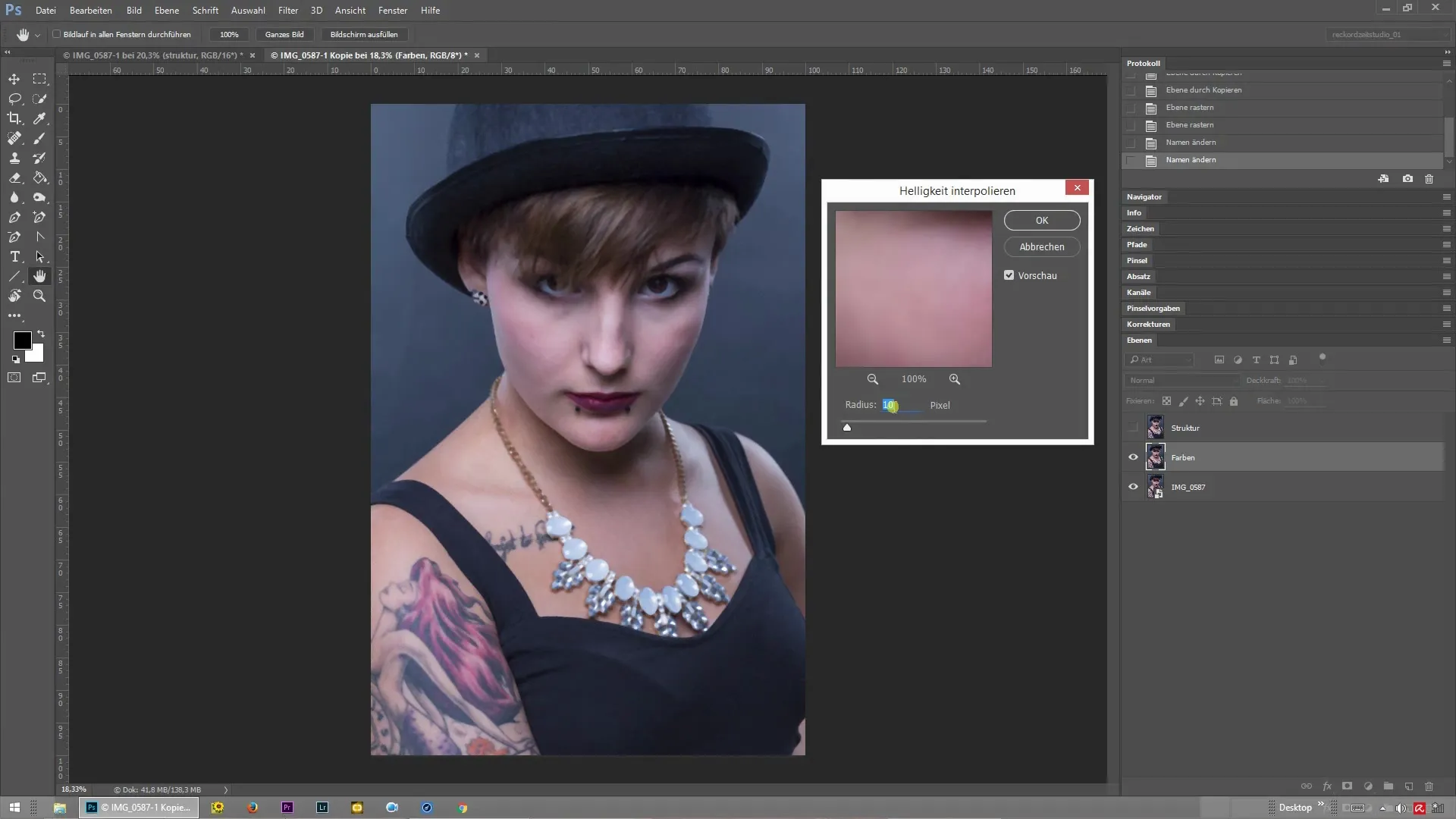Open foreground color picker
This screenshot has height=819, width=1456.
tap(22, 340)
